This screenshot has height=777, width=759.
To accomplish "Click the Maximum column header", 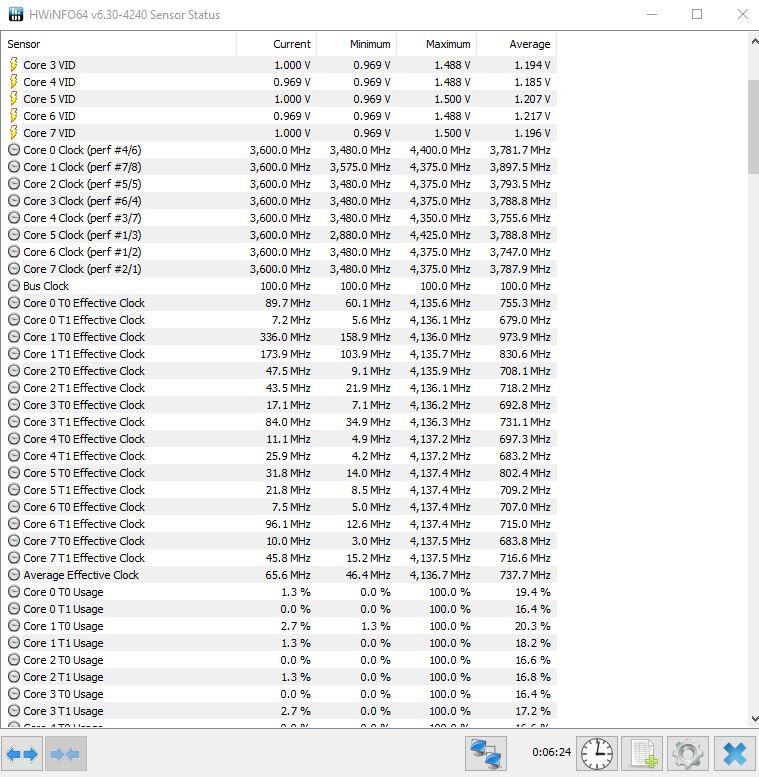I will pyautogui.click(x=436, y=44).
